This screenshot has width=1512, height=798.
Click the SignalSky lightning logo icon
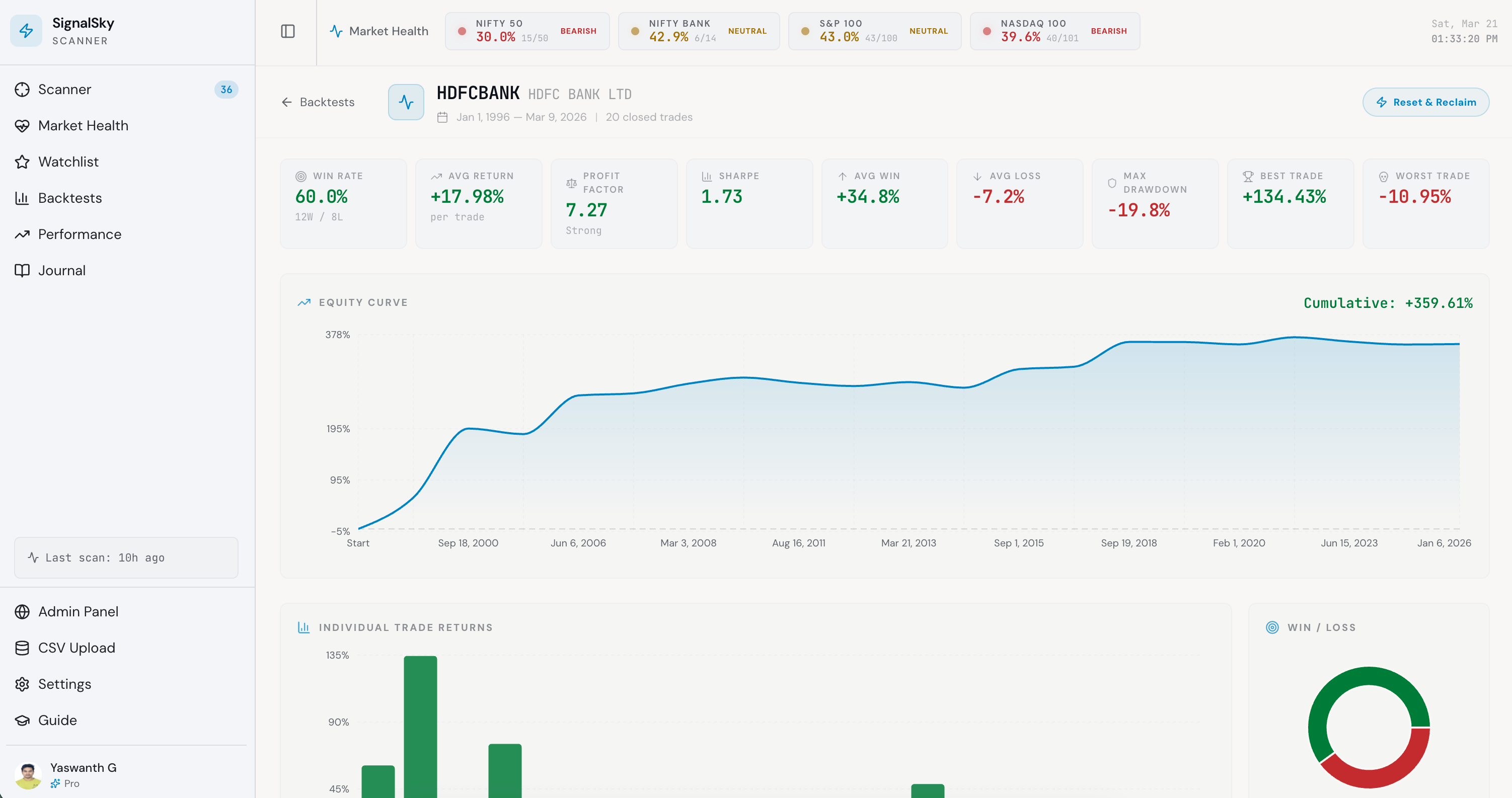(x=26, y=31)
